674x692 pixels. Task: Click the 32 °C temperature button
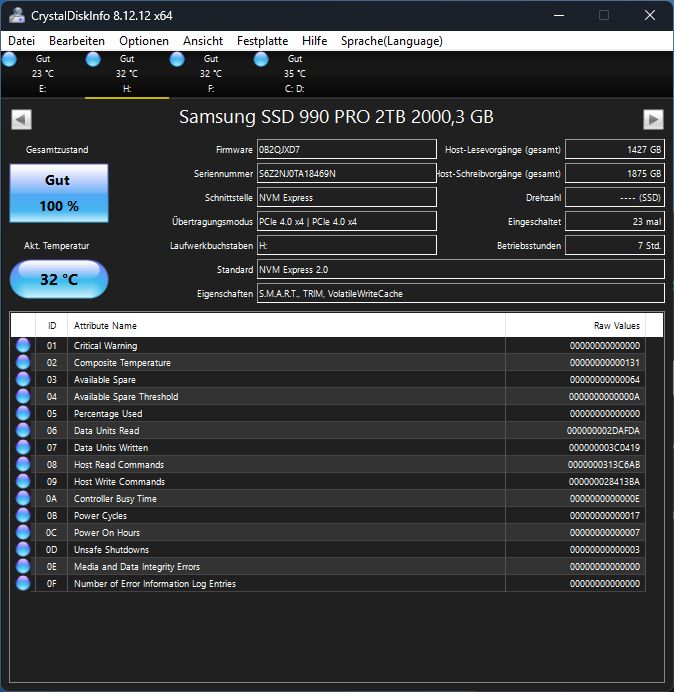pyautogui.click(x=59, y=279)
